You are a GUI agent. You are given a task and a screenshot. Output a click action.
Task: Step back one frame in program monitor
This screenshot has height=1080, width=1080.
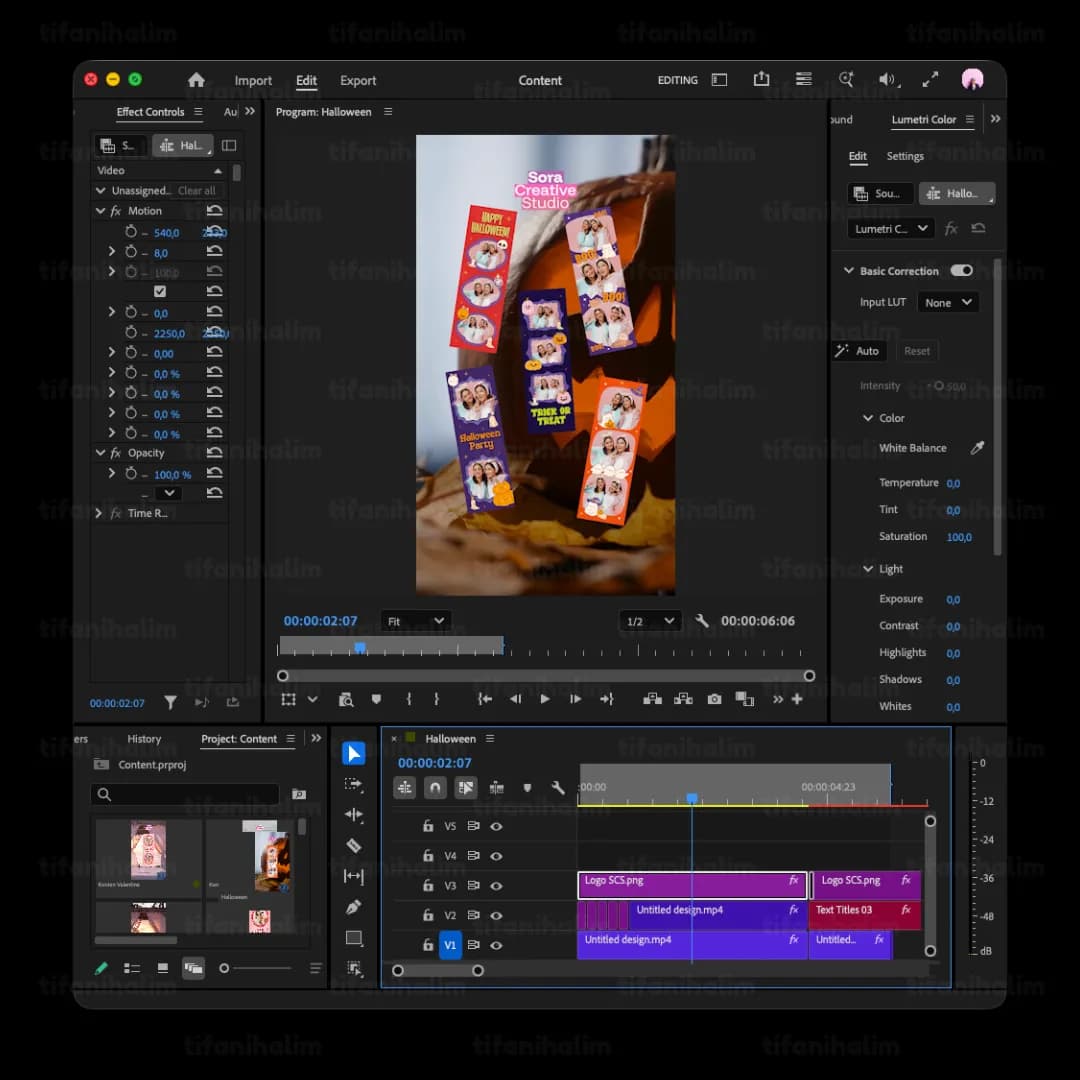[515, 699]
